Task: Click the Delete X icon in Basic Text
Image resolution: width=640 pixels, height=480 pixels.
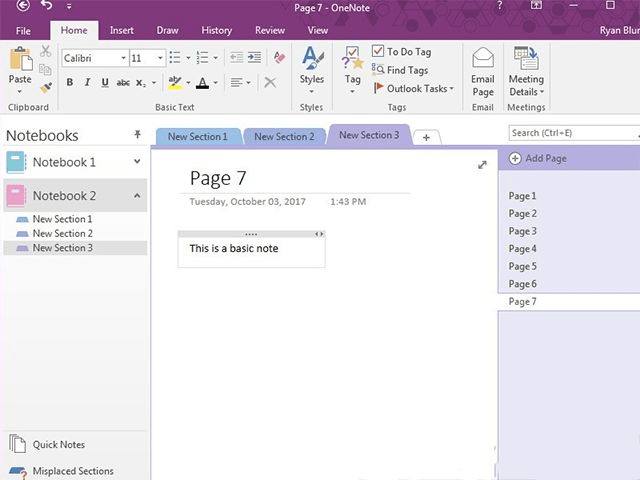Action: pyautogui.click(x=270, y=82)
